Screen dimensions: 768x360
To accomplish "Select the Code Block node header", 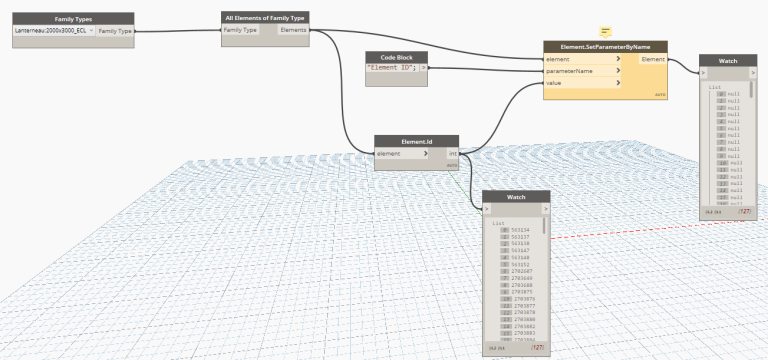I will pos(396,57).
